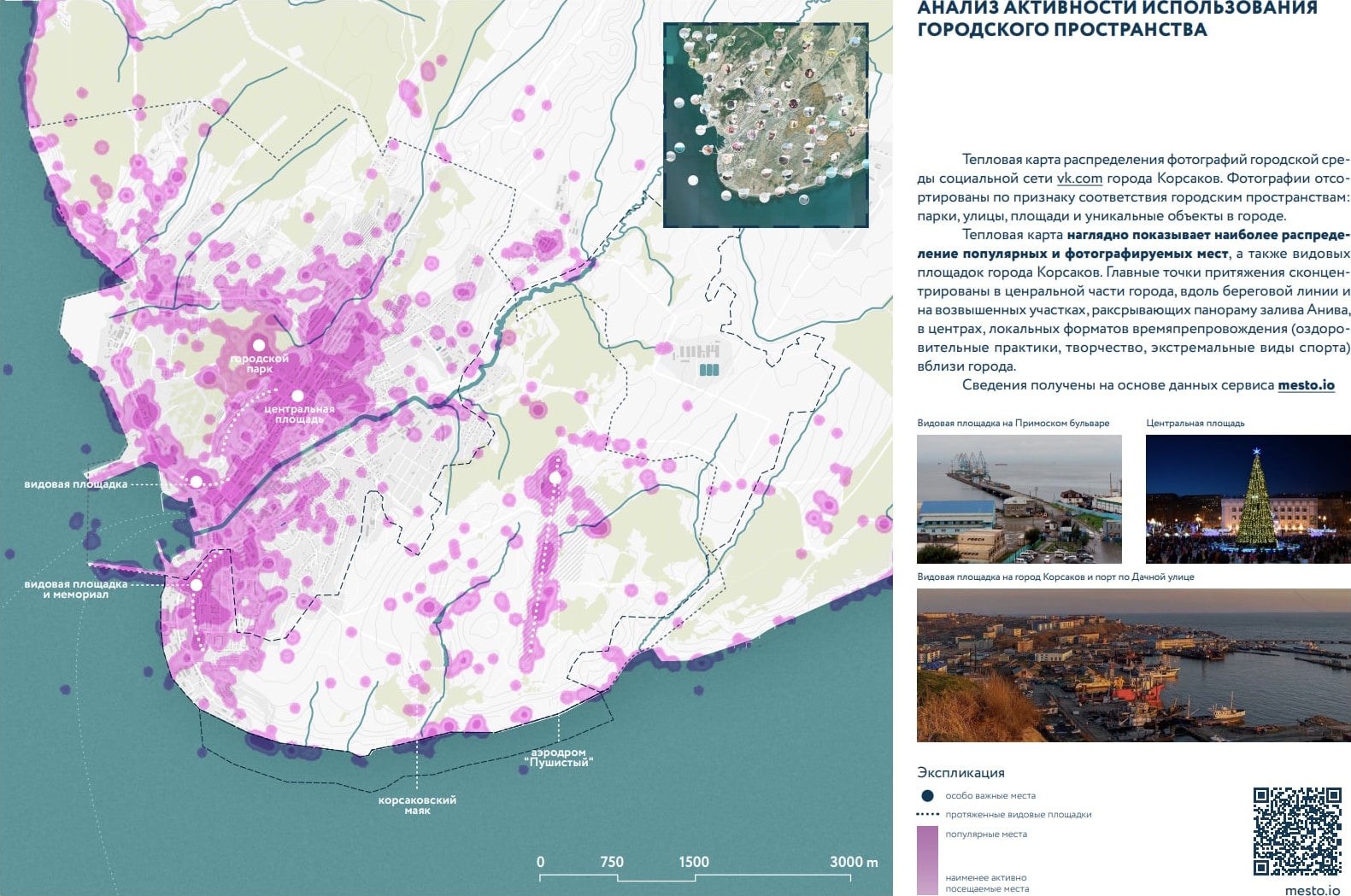The height and width of the screenshot is (896, 1351).
Task: Click the QR code image
Action: click(x=1296, y=831)
